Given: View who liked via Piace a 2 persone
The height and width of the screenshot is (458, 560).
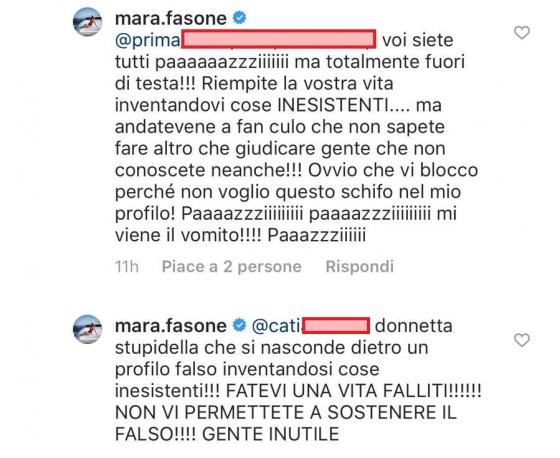Looking at the screenshot, I should coord(231,267).
